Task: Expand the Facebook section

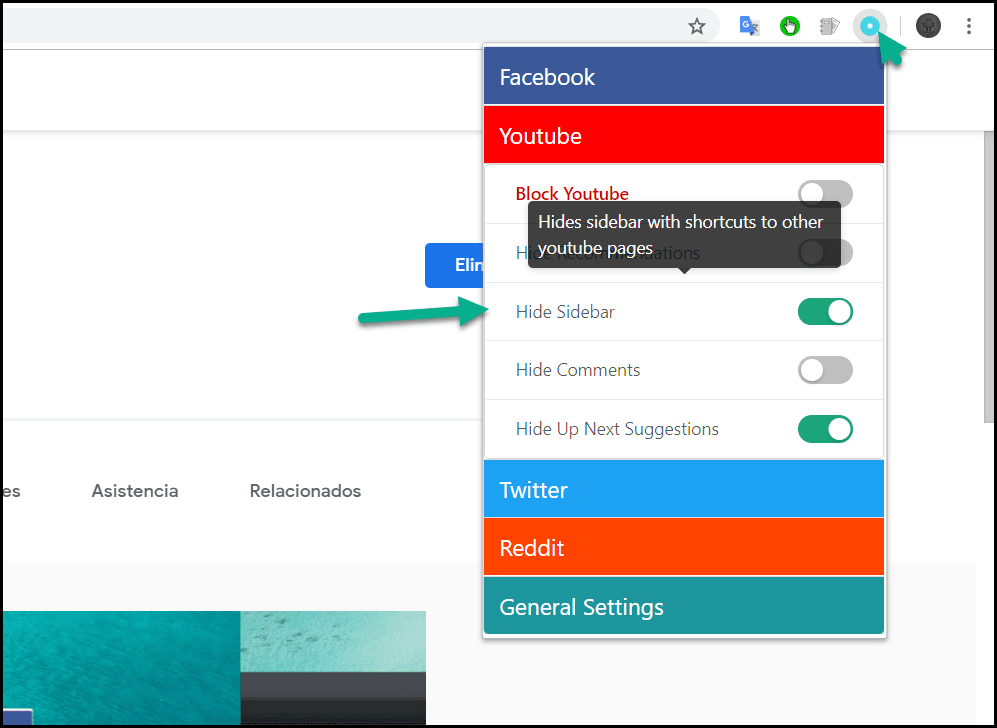Action: pos(684,77)
